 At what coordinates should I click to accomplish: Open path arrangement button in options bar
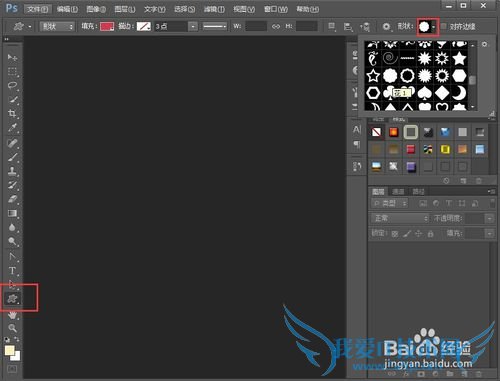(365, 26)
